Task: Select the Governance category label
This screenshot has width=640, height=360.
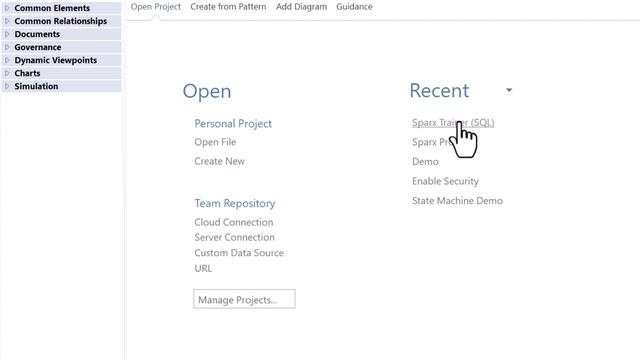Action: pyautogui.click(x=38, y=47)
